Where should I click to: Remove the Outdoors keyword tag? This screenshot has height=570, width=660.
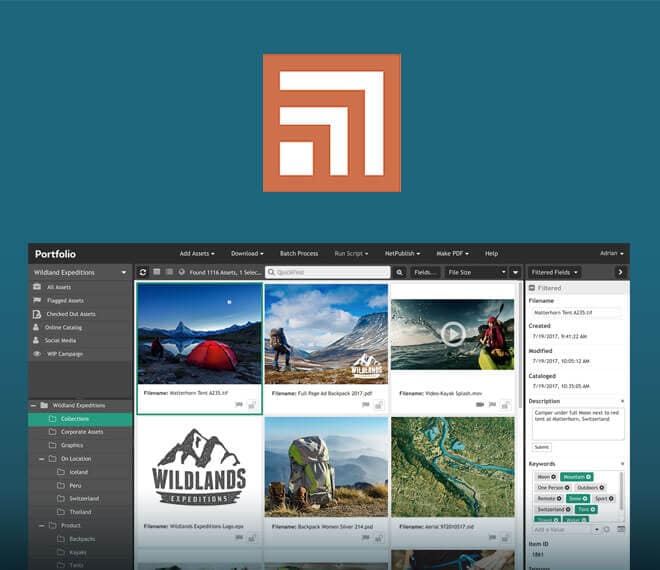click(602, 487)
